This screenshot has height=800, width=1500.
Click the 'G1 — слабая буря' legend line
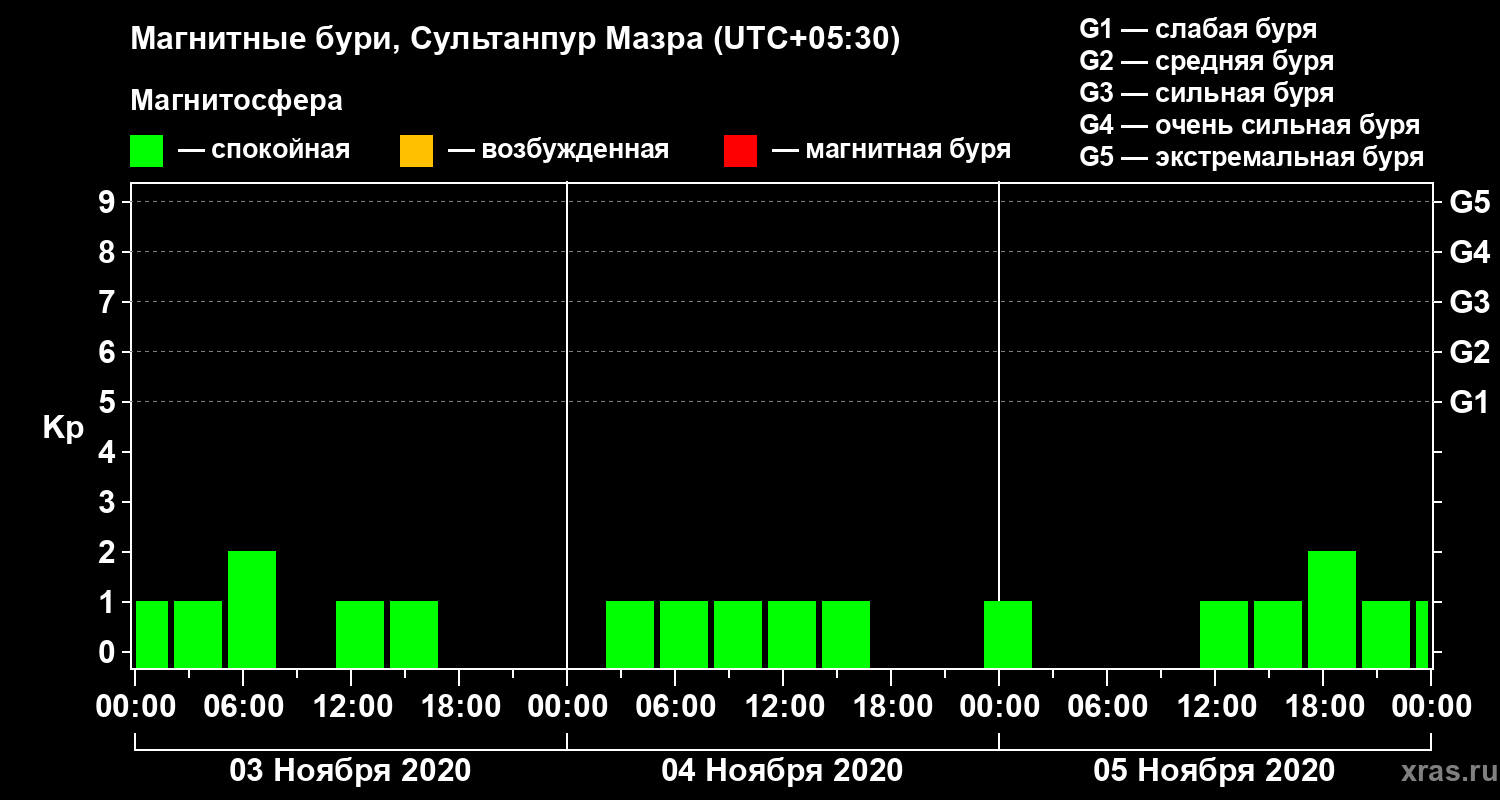pos(1198,28)
